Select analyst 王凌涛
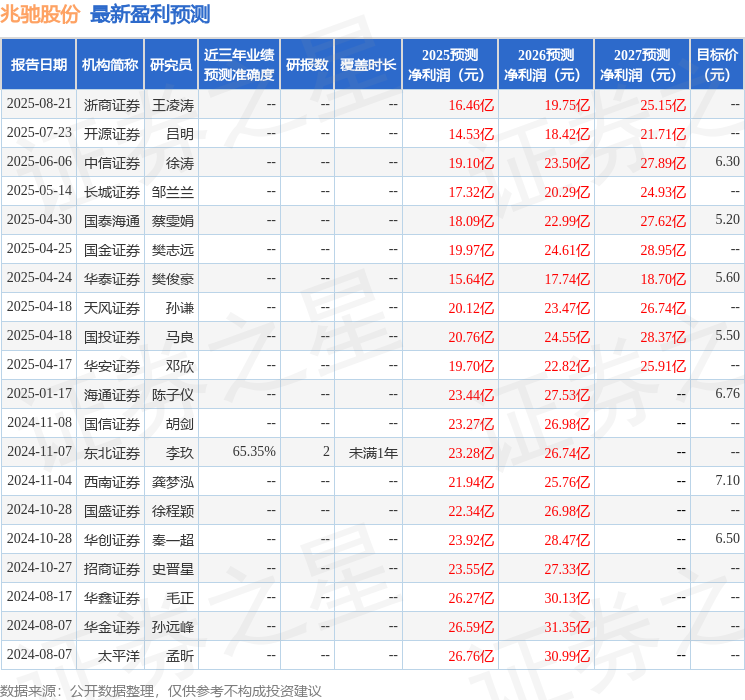745x700 pixels. pos(173,105)
